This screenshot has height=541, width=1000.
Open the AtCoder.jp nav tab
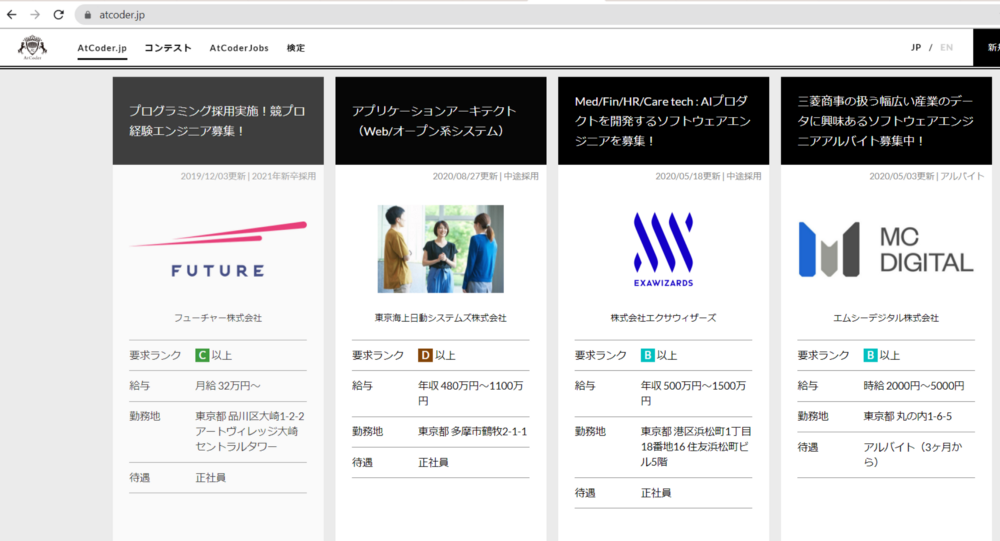(x=102, y=48)
